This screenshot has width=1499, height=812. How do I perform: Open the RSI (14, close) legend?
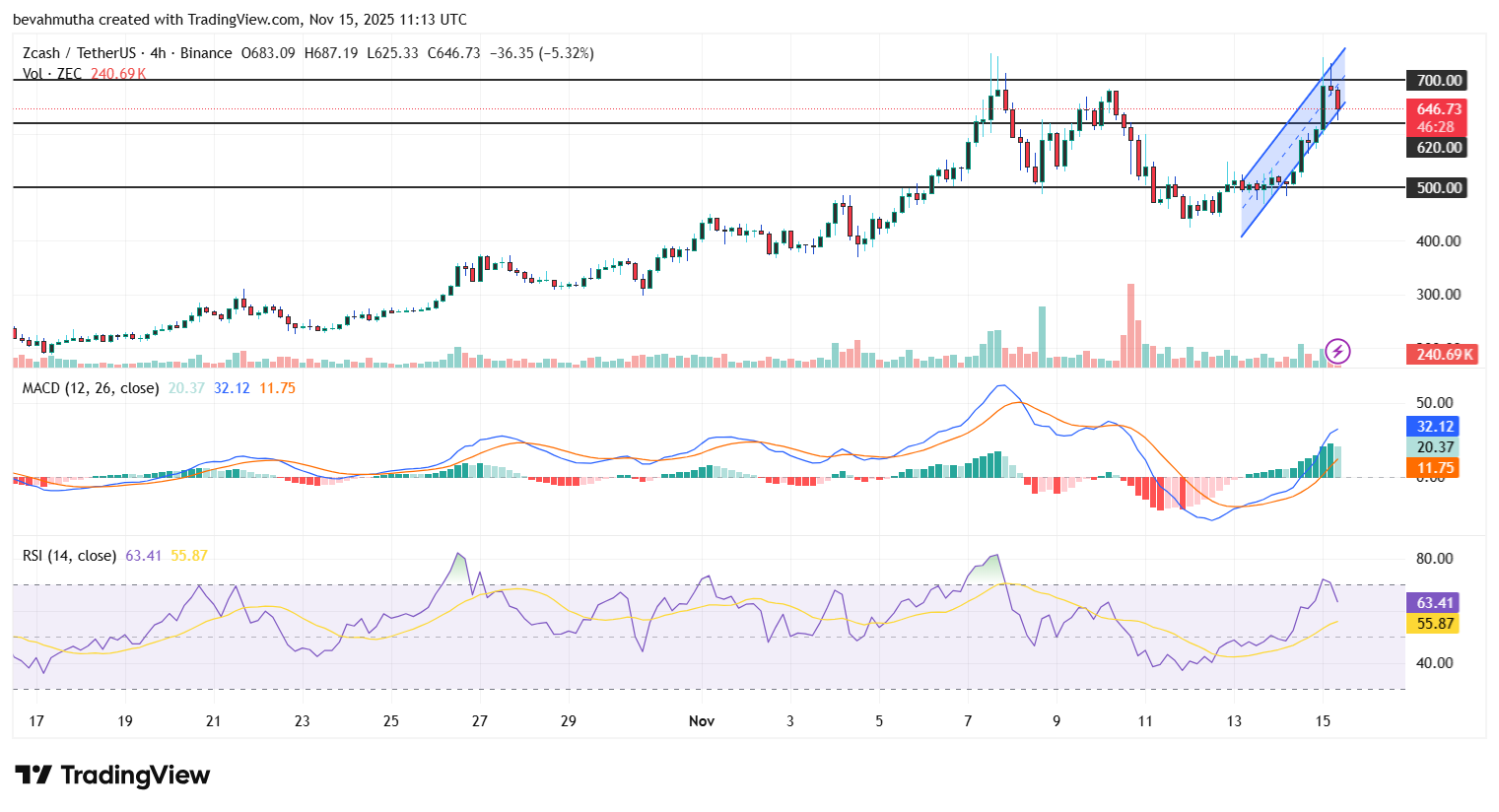coord(69,556)
